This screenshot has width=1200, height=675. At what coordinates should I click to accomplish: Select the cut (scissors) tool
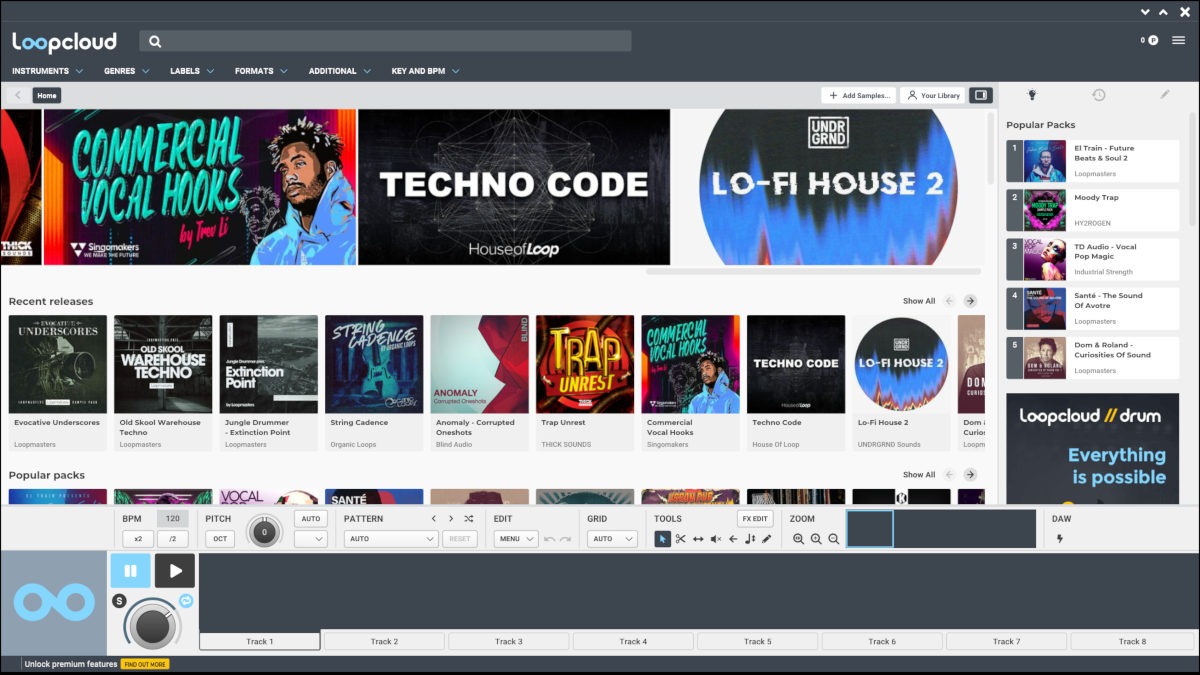[x=682, y=538]
